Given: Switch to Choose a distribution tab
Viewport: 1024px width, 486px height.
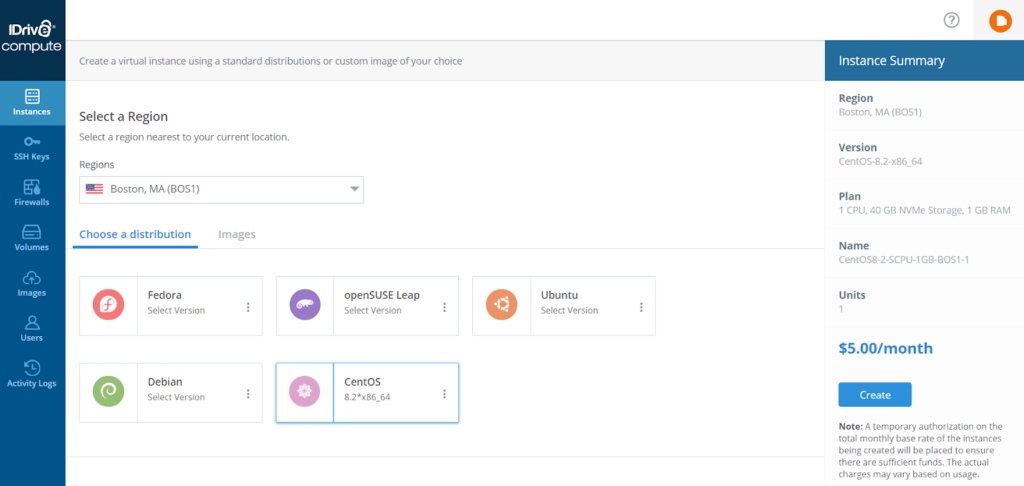Looking at the screenshot, I should (135, 234).
